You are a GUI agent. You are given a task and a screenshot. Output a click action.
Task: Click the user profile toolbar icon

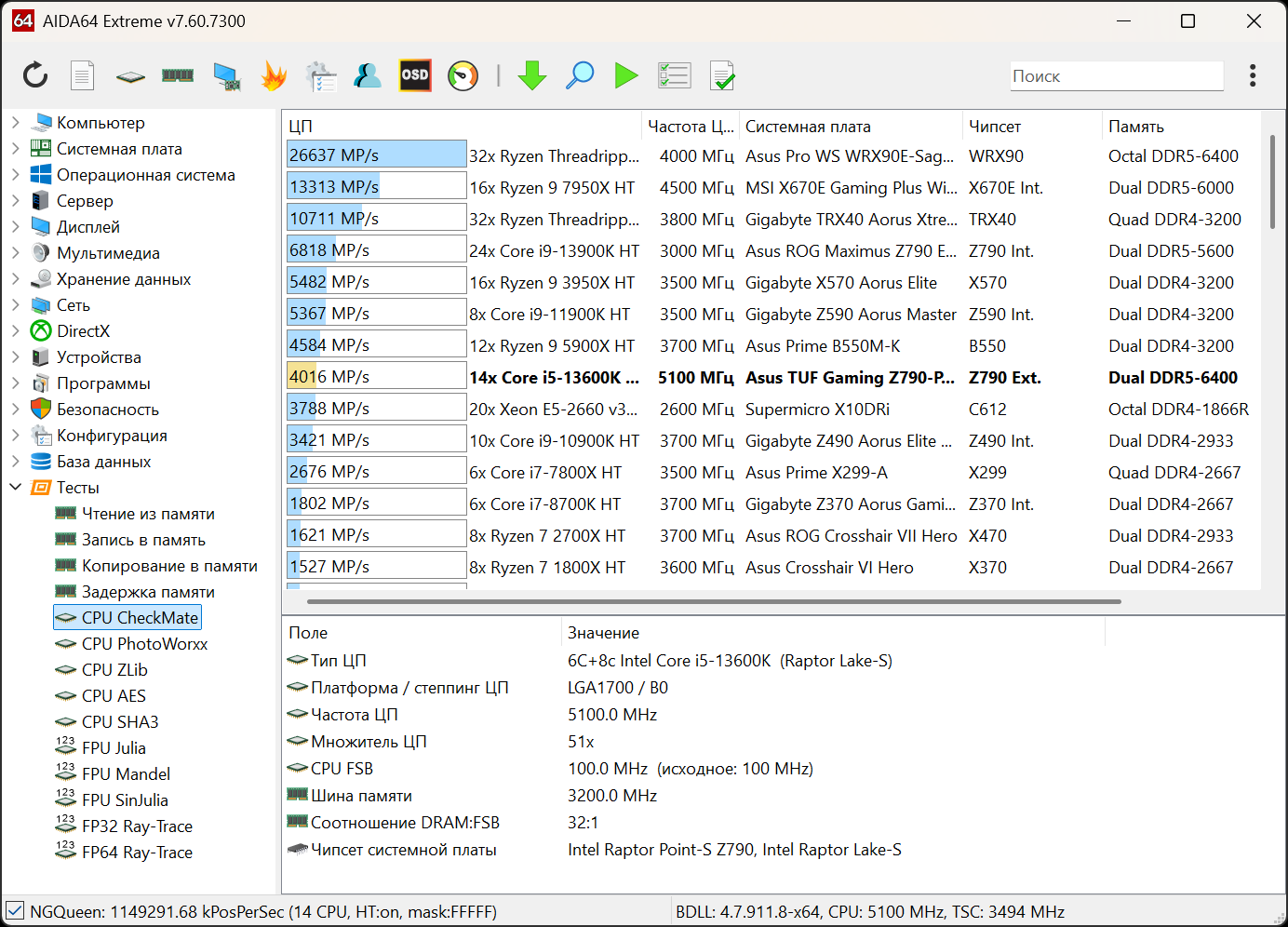(368, 75)
